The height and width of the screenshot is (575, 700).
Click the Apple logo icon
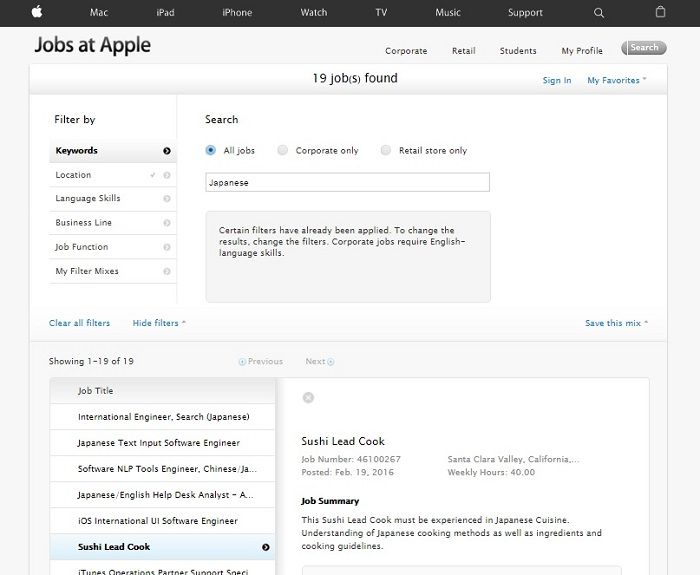coord(37,12)
